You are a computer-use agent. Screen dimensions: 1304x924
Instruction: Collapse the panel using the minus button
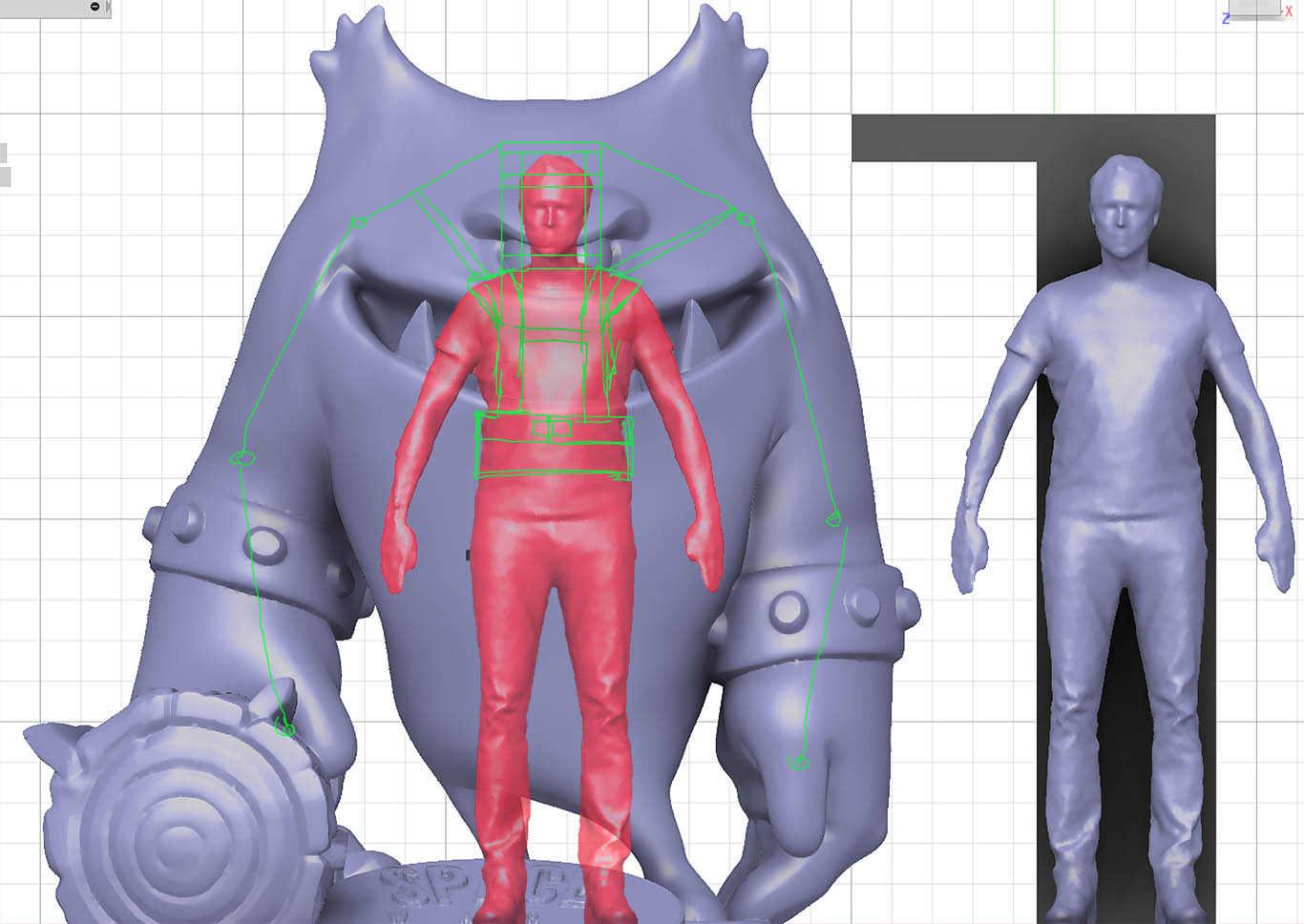[95, 7]
